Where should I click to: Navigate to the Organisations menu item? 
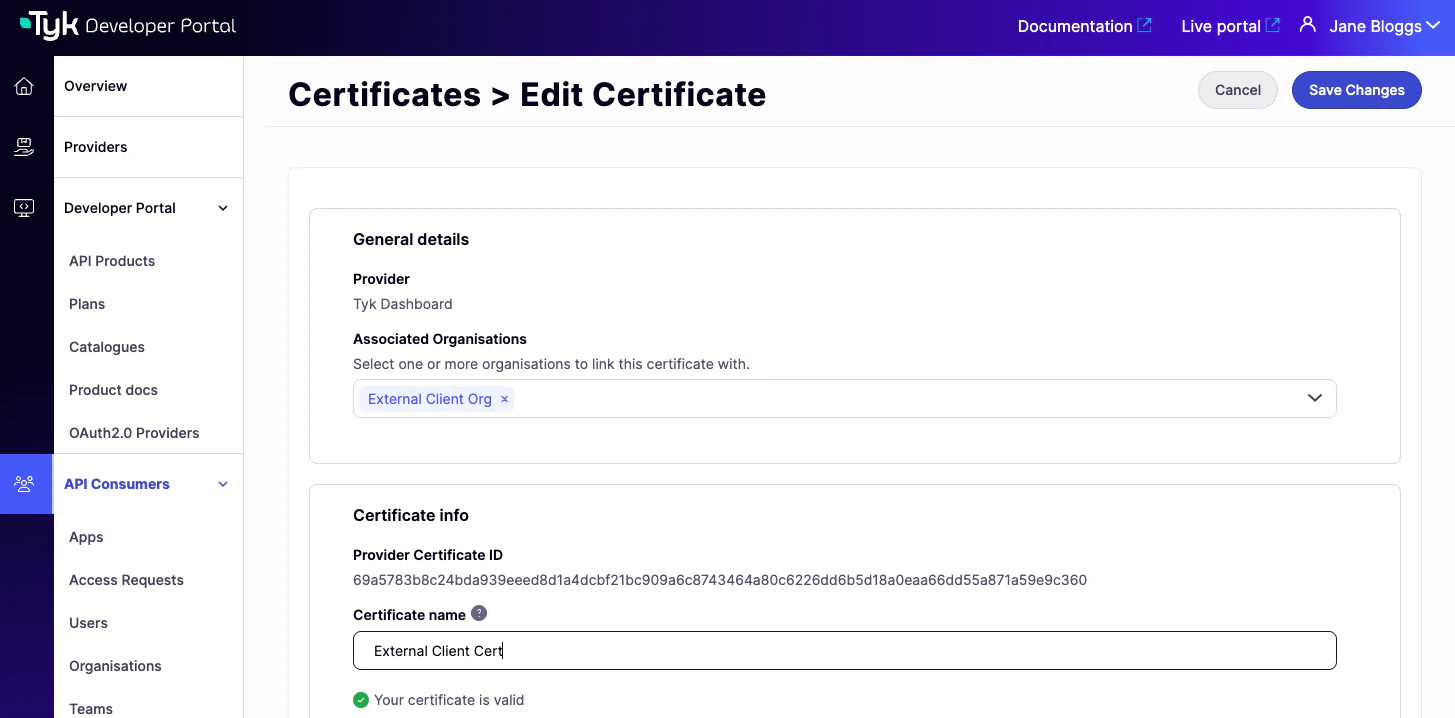click(115, 666)
